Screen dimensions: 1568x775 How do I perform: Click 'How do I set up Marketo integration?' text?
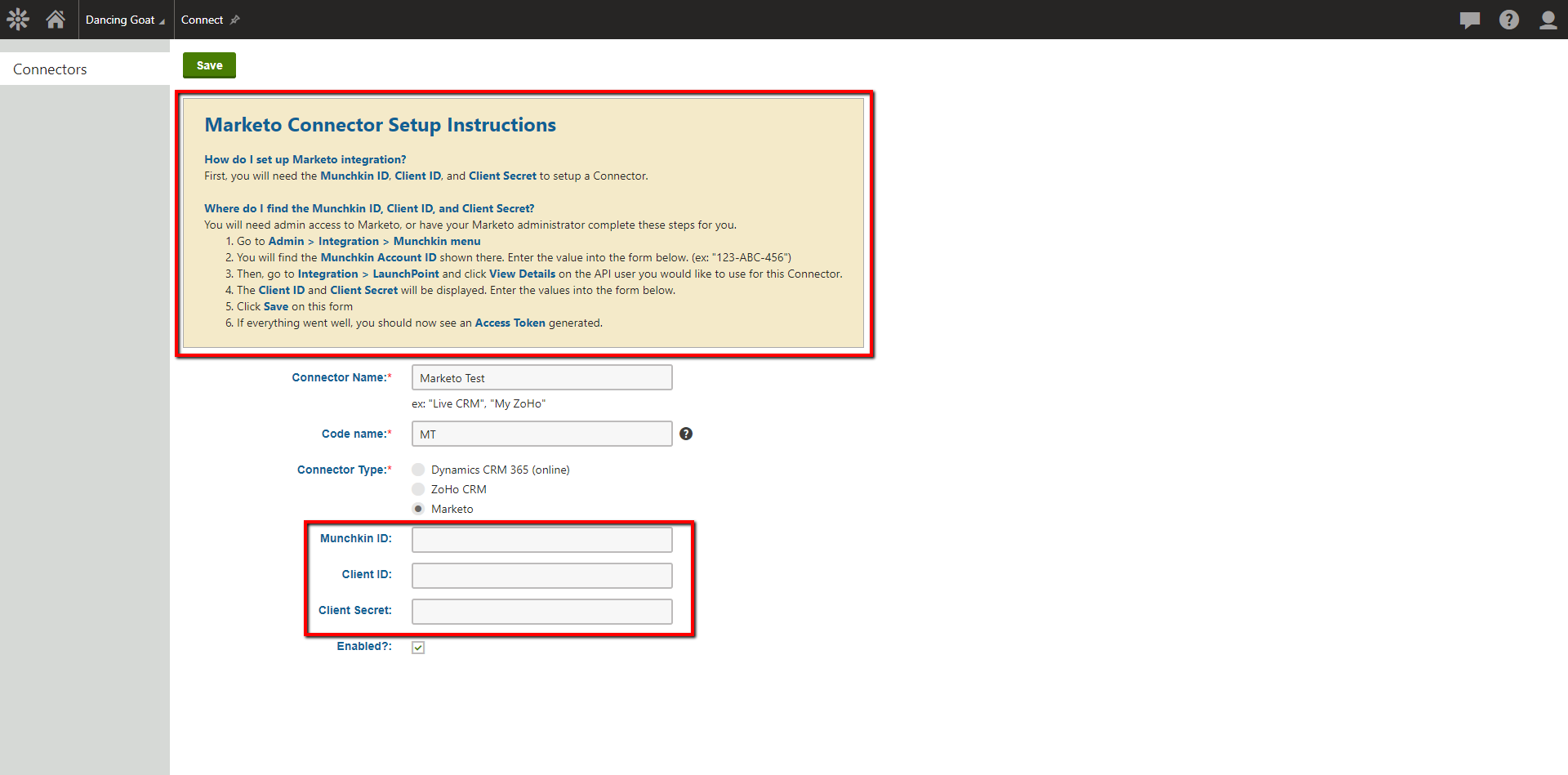pyautogui.click(x=305, y=159)
